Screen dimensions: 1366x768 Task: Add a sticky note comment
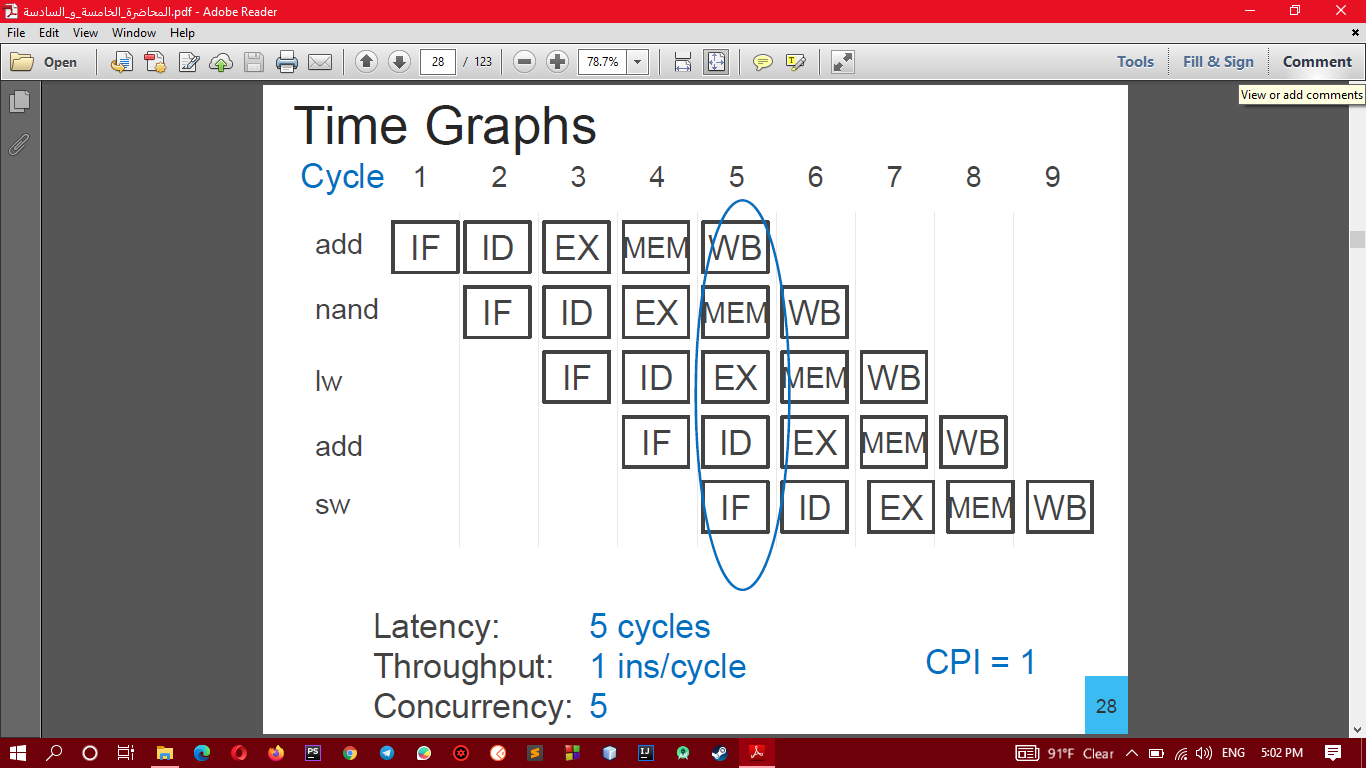(x=763, y=62)
